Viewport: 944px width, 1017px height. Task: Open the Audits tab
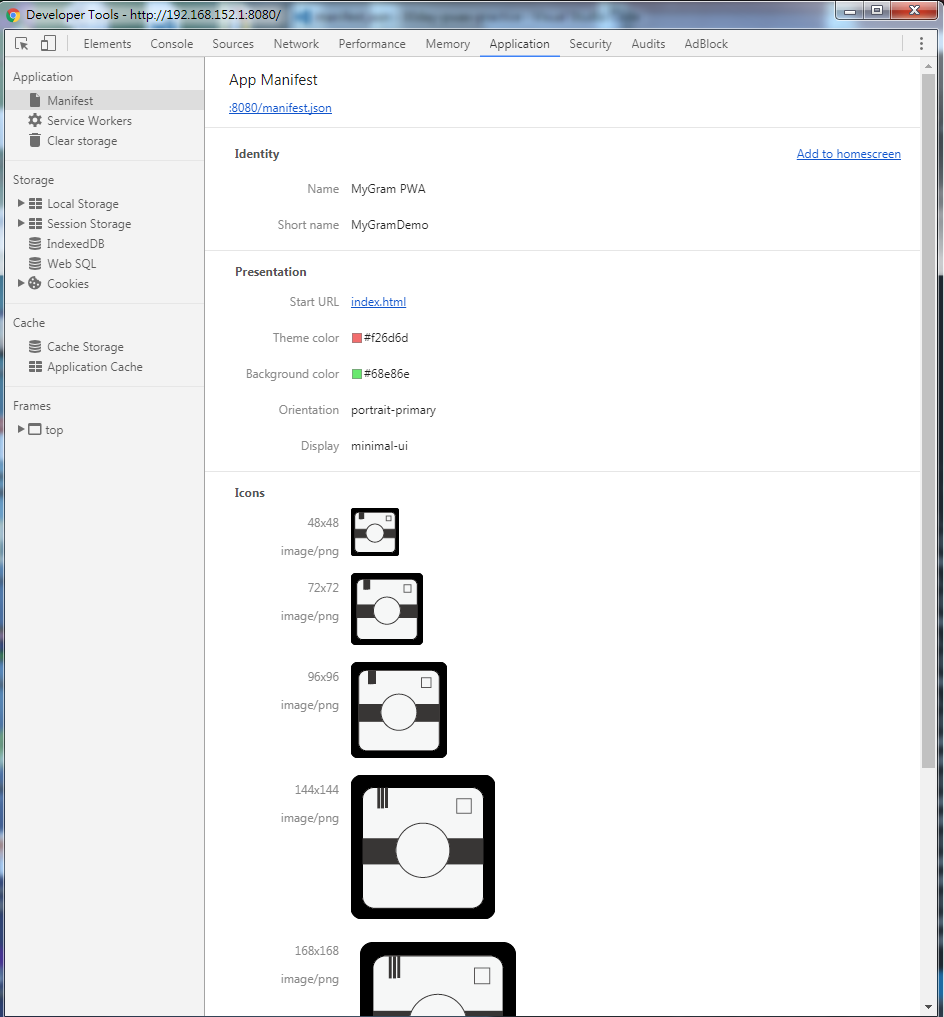tap(648, 43)
